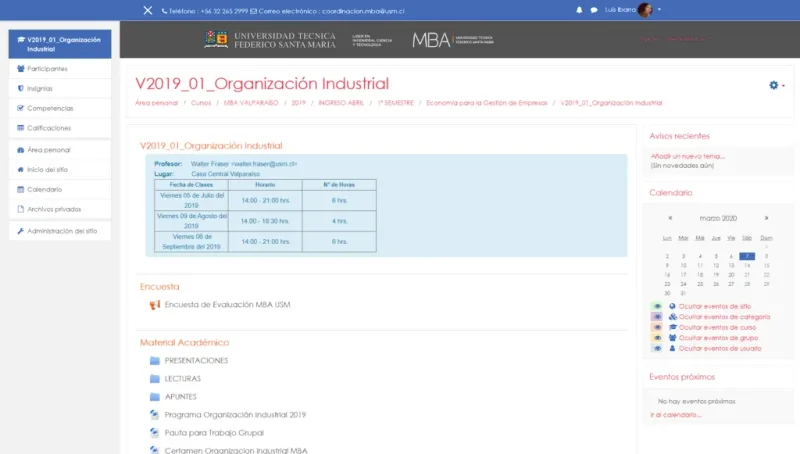800x454 pixels.
Task: Click the Pauta para Trabajo Grupal file icon
Action: pyautogui.click(x=155, y=433)
